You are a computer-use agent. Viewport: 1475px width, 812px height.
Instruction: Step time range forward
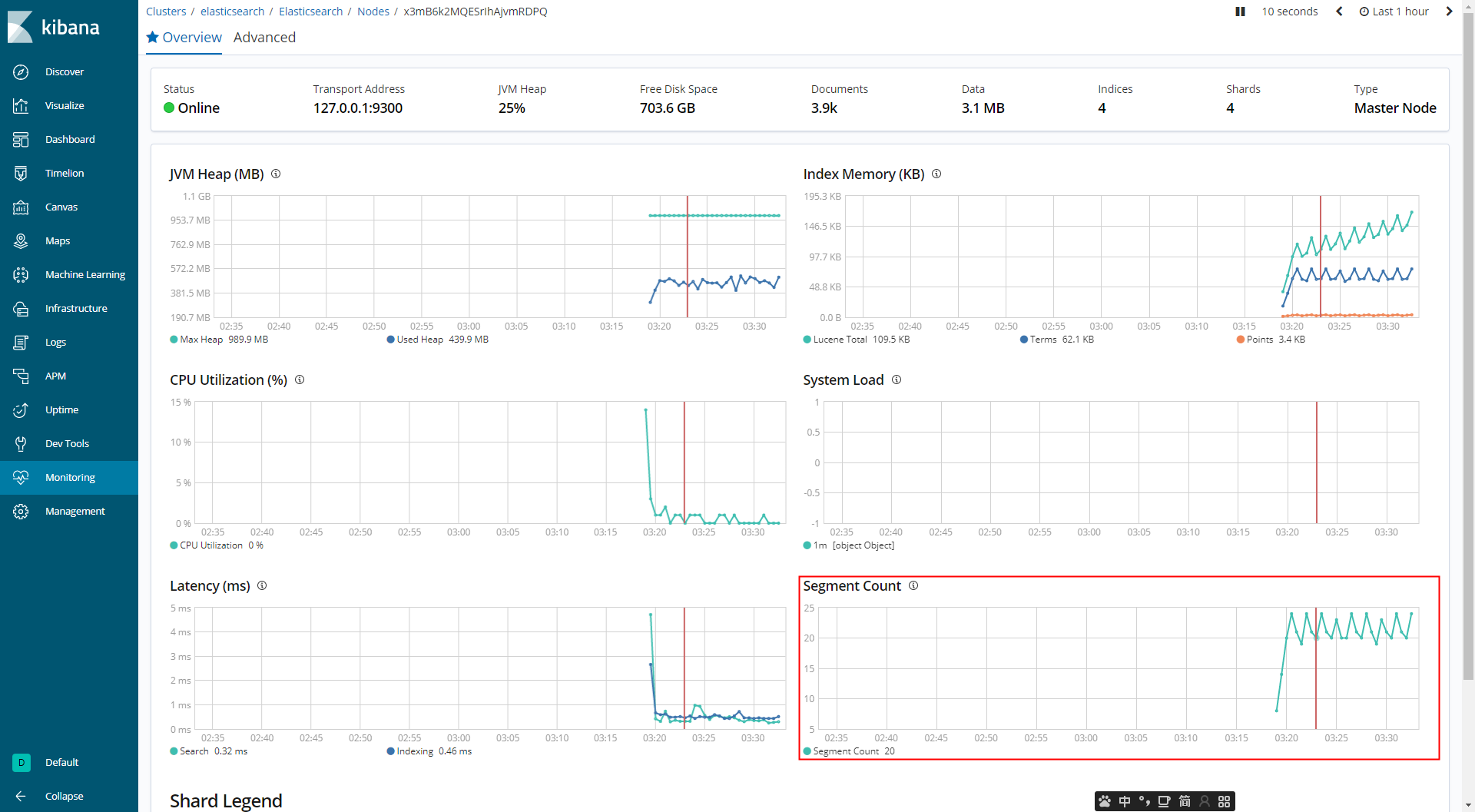coord(1449,12)
